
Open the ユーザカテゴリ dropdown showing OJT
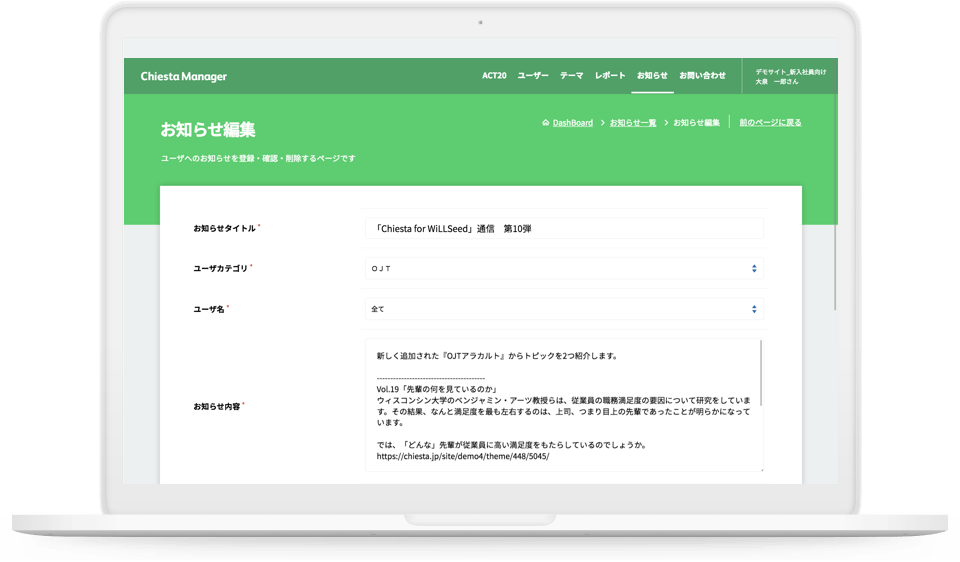click(x=564, y=268)
